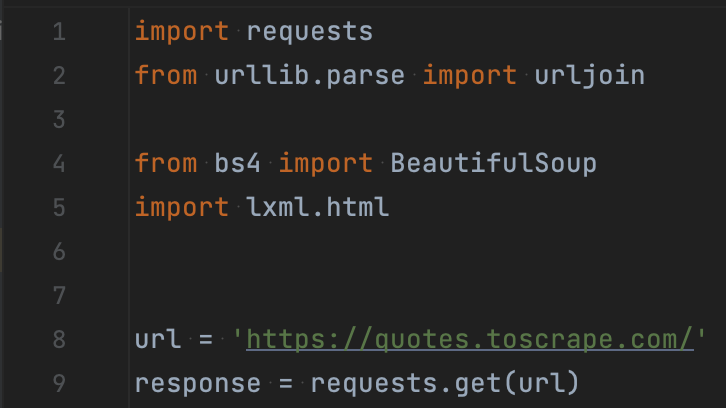Image resolution: width=726 pixels, height=408 pixels.
Task: Click line number 8 in the gutter
Action: 59,339
